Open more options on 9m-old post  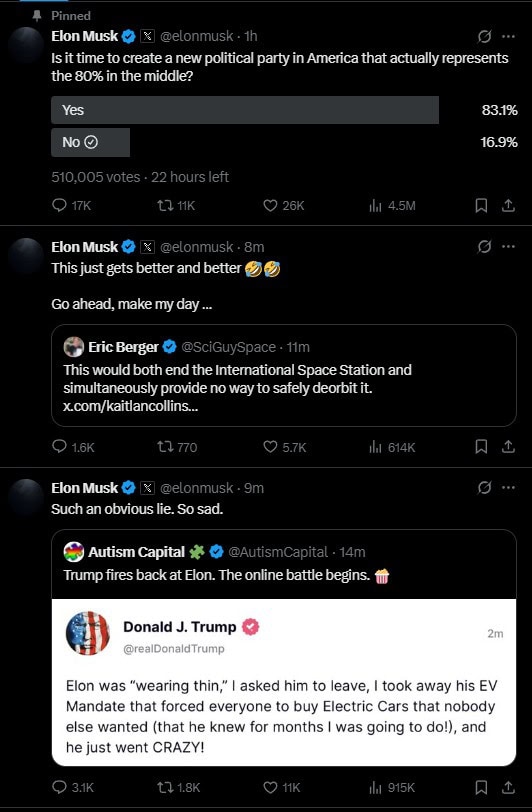(509, 488)
